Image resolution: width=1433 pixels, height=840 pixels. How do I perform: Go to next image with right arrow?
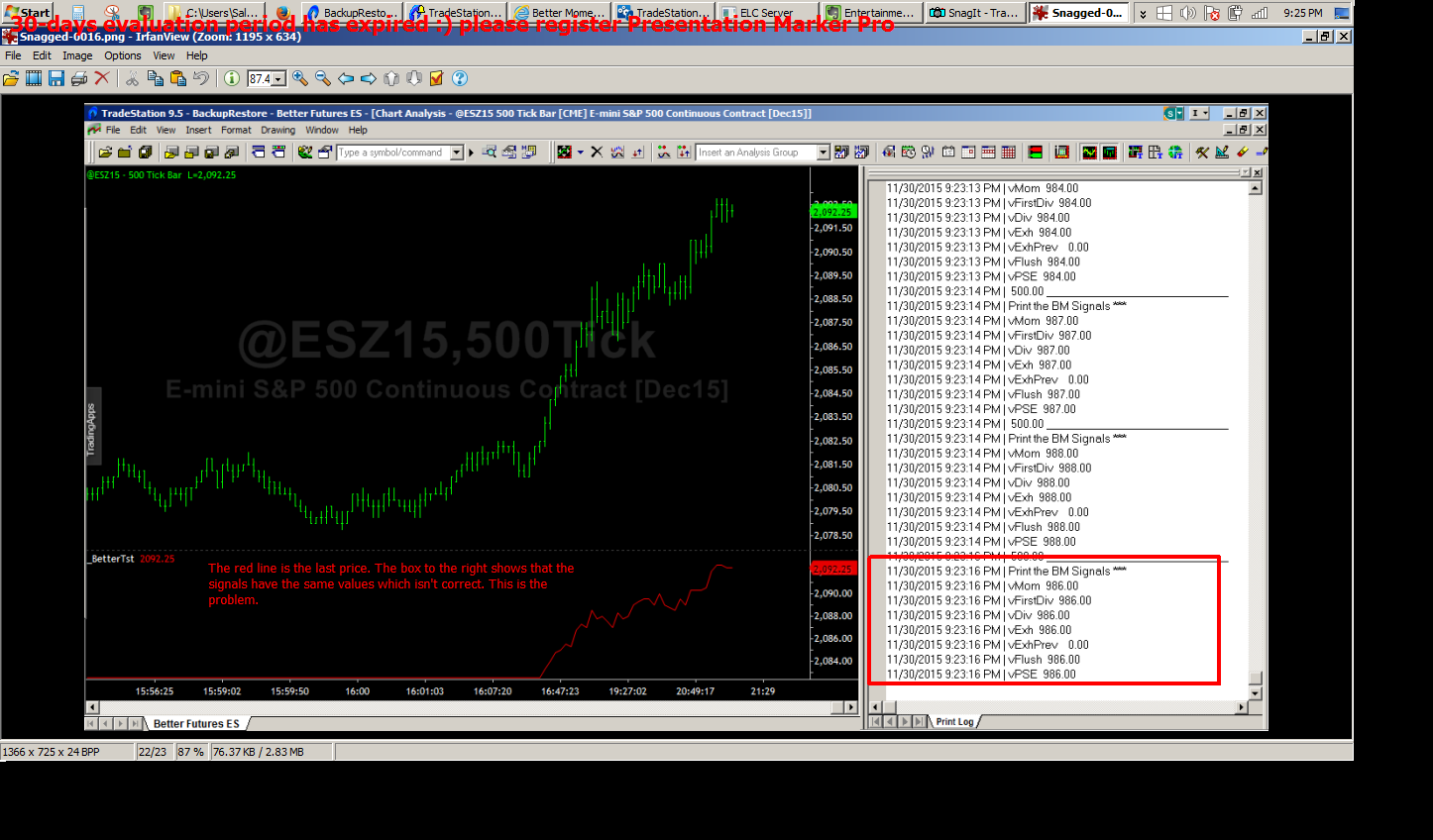point(369,78)
